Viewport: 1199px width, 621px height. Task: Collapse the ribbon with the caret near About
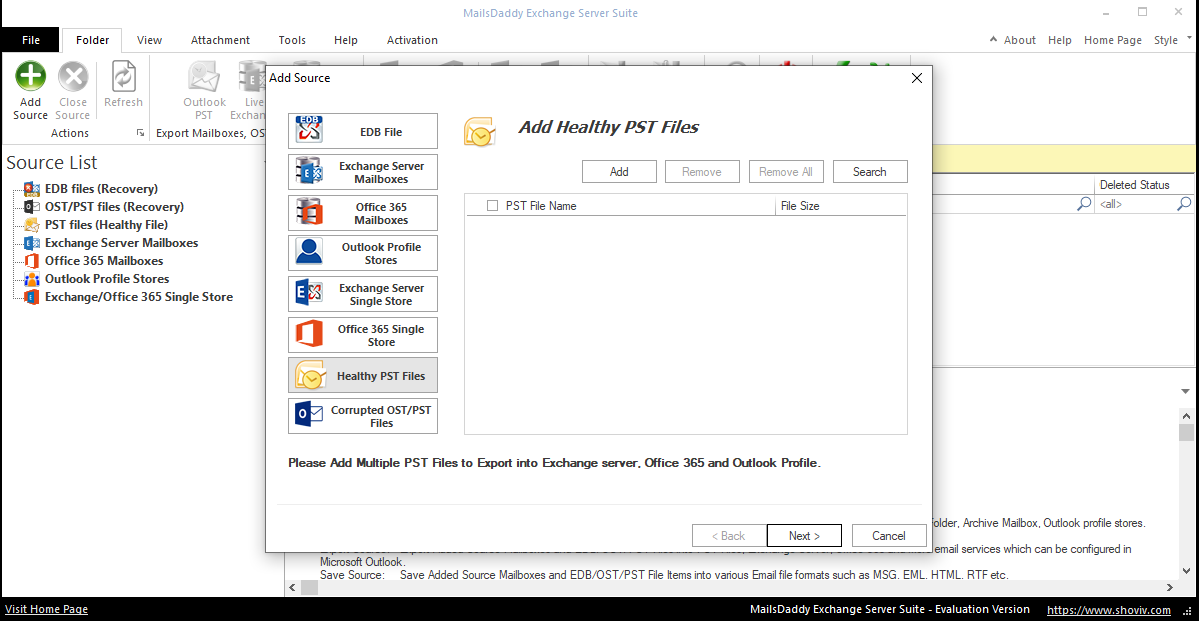click(x=993, y=40)
